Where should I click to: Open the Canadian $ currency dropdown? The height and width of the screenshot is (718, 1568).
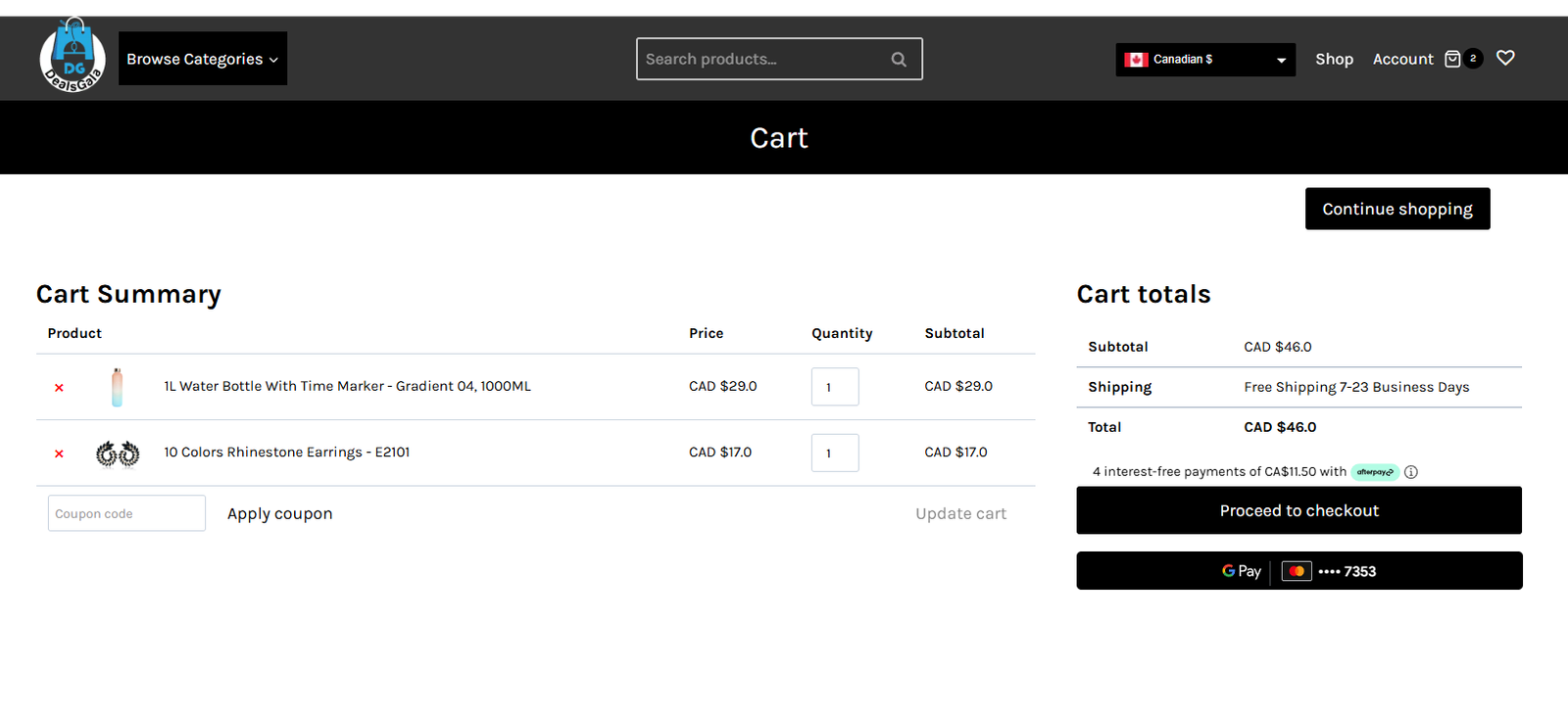[x=1204, y=60]
